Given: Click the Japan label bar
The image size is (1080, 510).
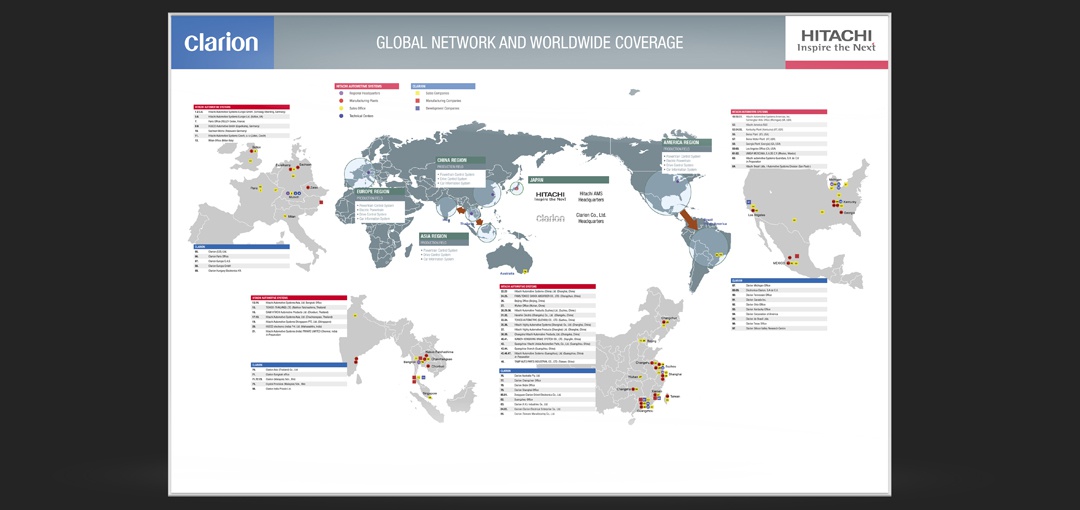Looking at the screenshot, I should click(x=568, y=180).
